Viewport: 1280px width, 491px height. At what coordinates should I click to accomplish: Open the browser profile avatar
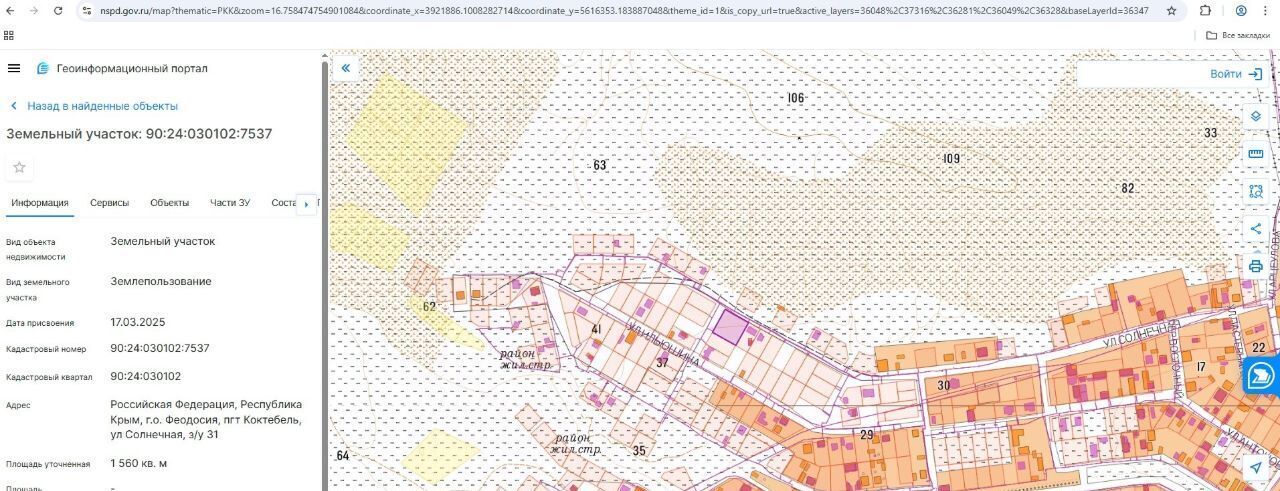point(1241,11)
